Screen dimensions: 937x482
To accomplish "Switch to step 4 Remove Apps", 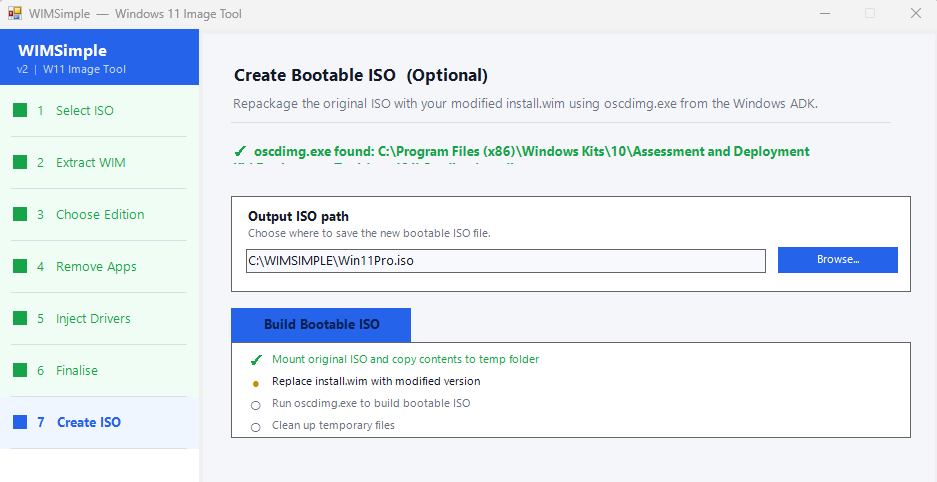I will tap(96, 266).
